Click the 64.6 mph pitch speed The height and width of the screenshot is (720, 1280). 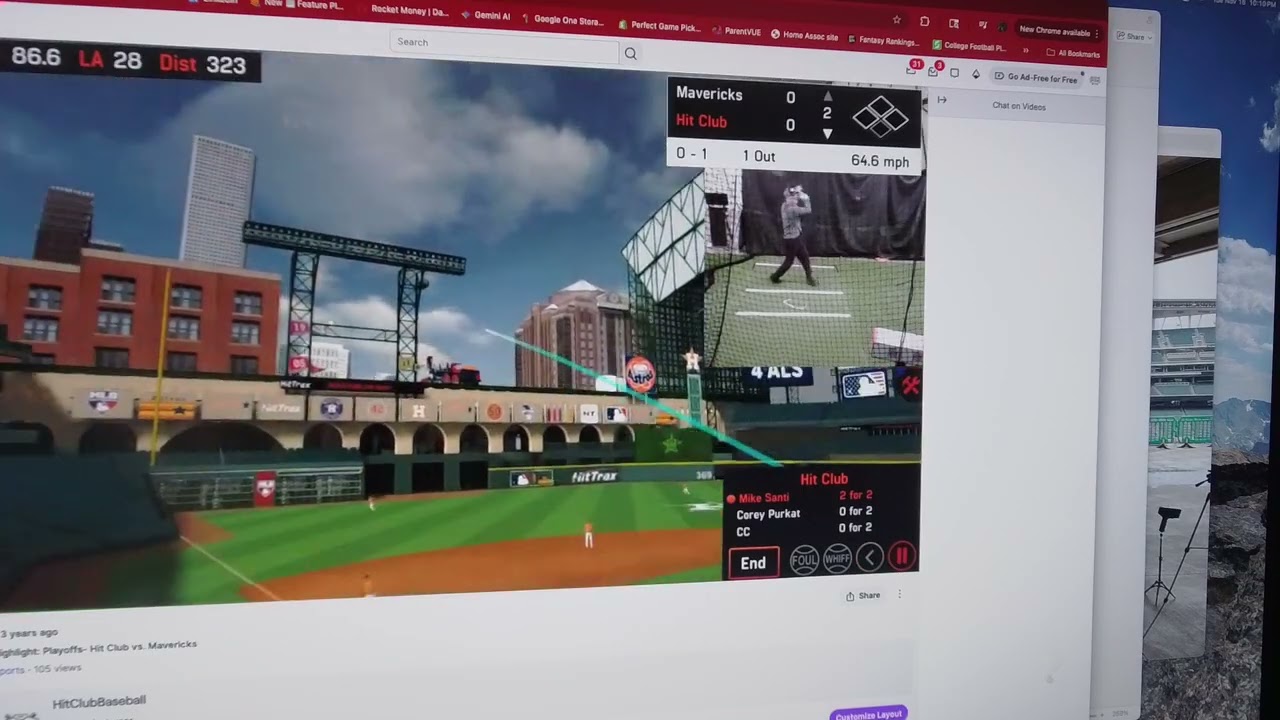pyautogui.click(x=880, y=160)
